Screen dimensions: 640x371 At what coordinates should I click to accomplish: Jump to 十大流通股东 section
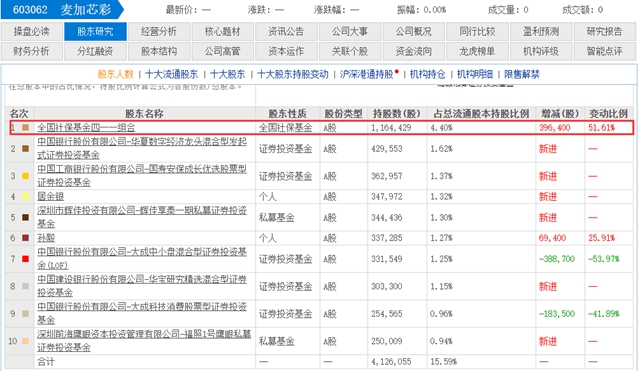pyautogui.click(x=171, y=74)
